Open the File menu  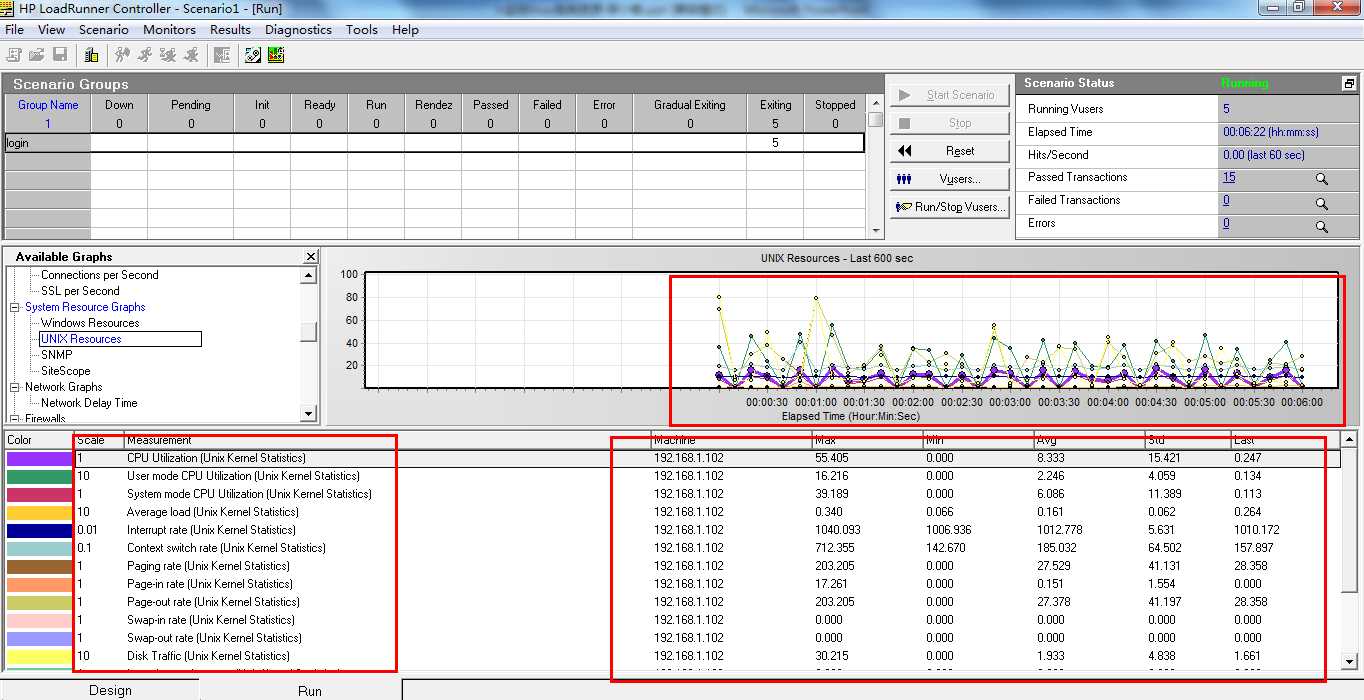[x=15, y=29]
